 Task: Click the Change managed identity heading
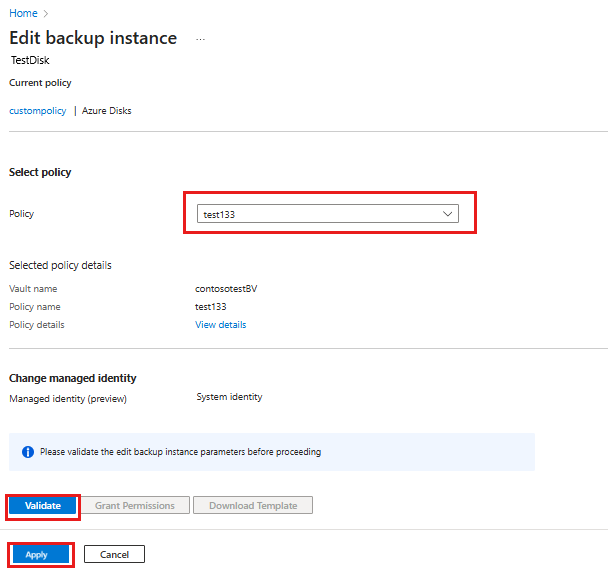click(x=73, y=378)
